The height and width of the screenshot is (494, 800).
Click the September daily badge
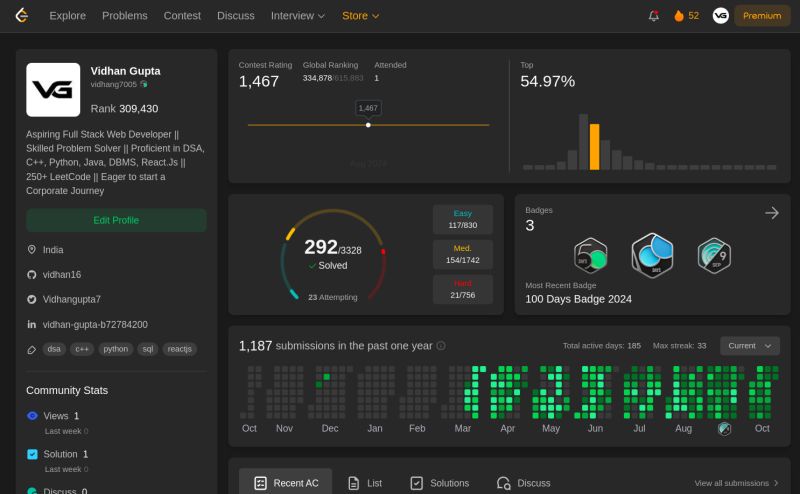[714, 256]
